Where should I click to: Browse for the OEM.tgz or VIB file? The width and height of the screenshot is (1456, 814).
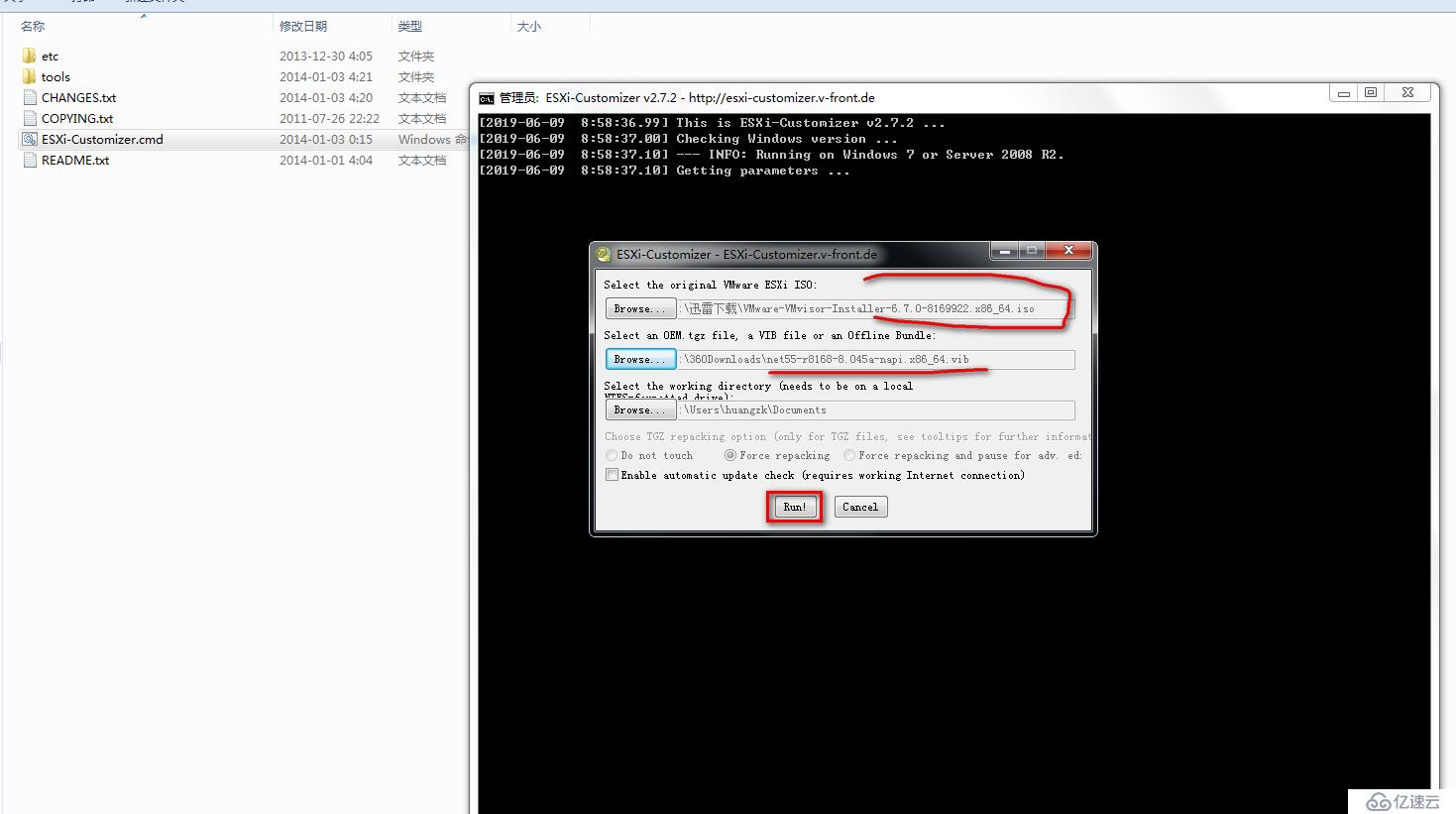640,359
